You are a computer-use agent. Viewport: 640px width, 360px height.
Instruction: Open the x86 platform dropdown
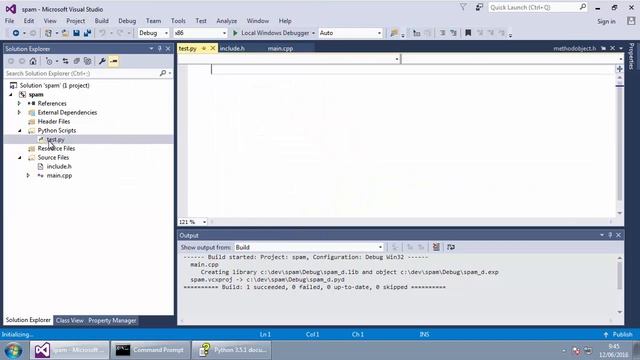click(x=200, y=33)
